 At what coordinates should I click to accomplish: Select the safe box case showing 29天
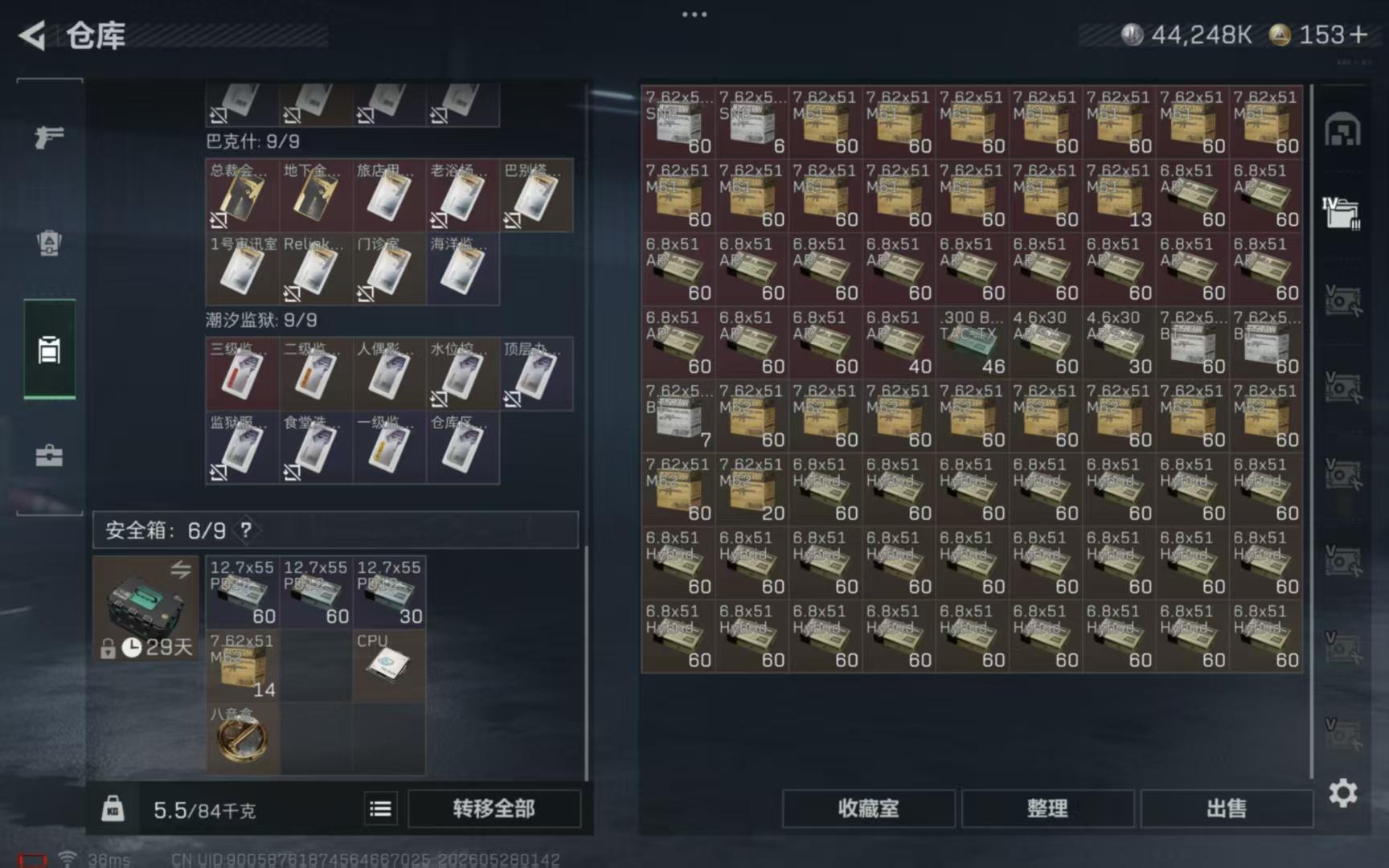pyautogui.click(x=145, y=608)
